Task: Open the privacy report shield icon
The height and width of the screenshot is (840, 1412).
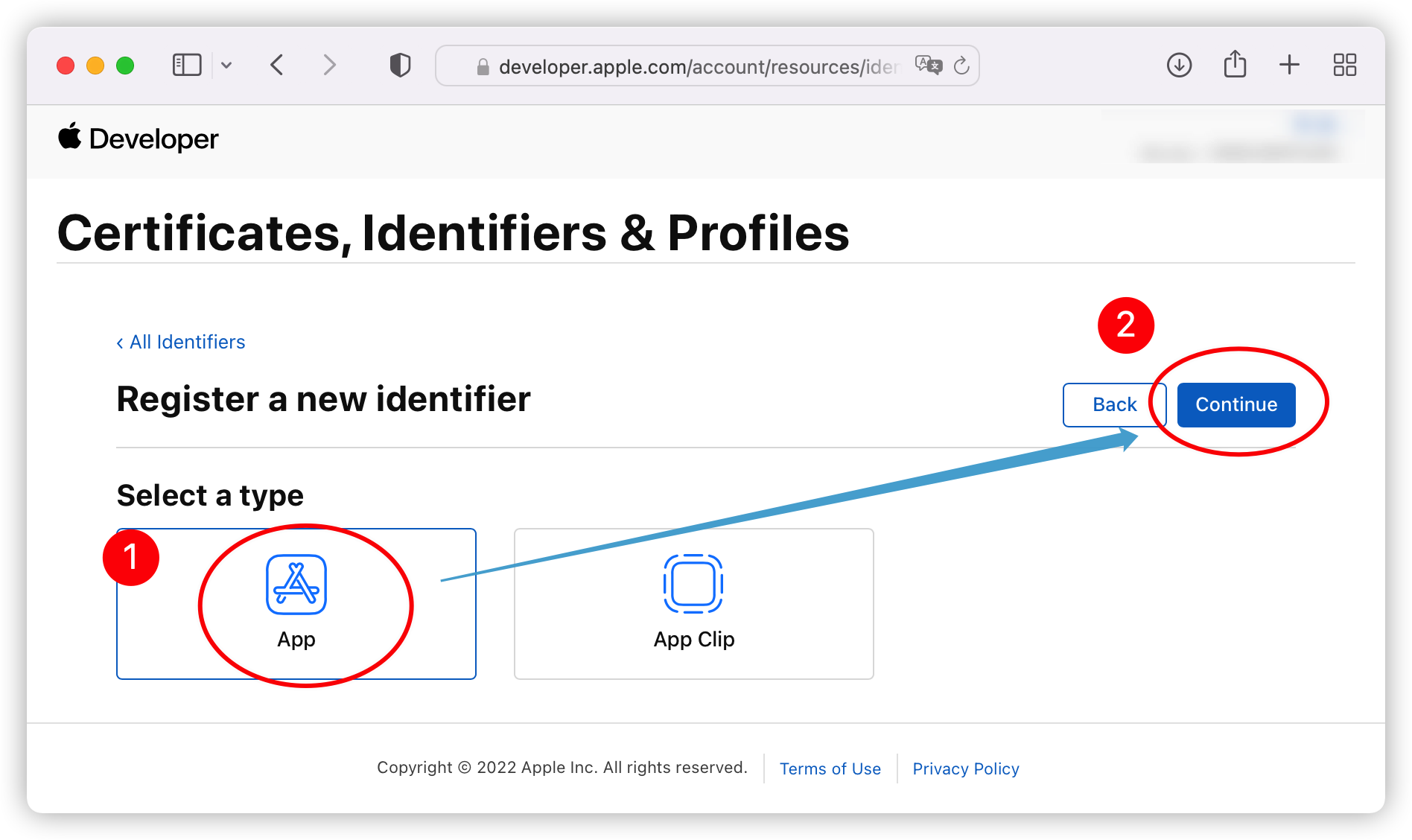Action: click(x=400, y=66)
